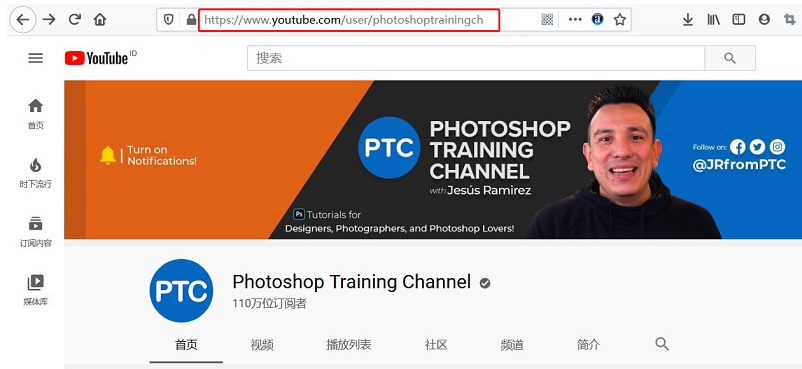This screenshot has width=802, height=369.
Task: Switch to the 简介 about tab
Action: coord(588,344)
